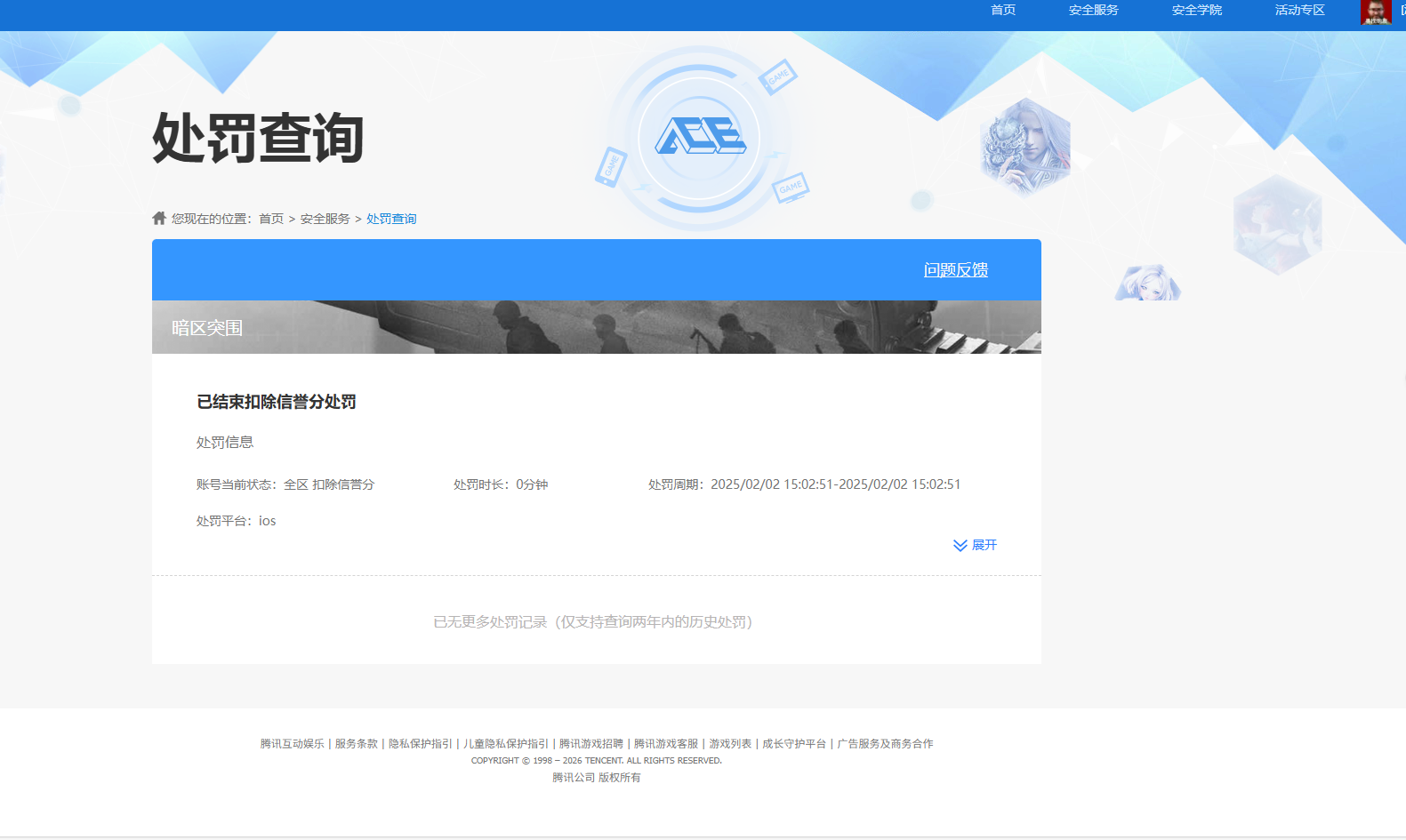Open the 问题反馈 link
The width and height of the screenshot is (1406, 840).
956,269
